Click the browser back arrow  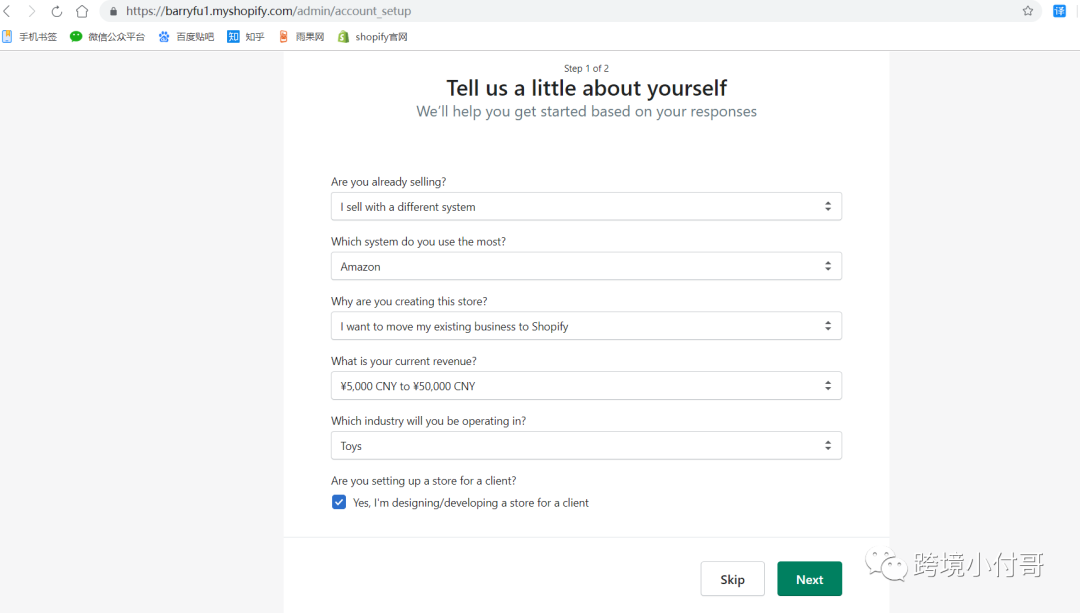[8, 11]
